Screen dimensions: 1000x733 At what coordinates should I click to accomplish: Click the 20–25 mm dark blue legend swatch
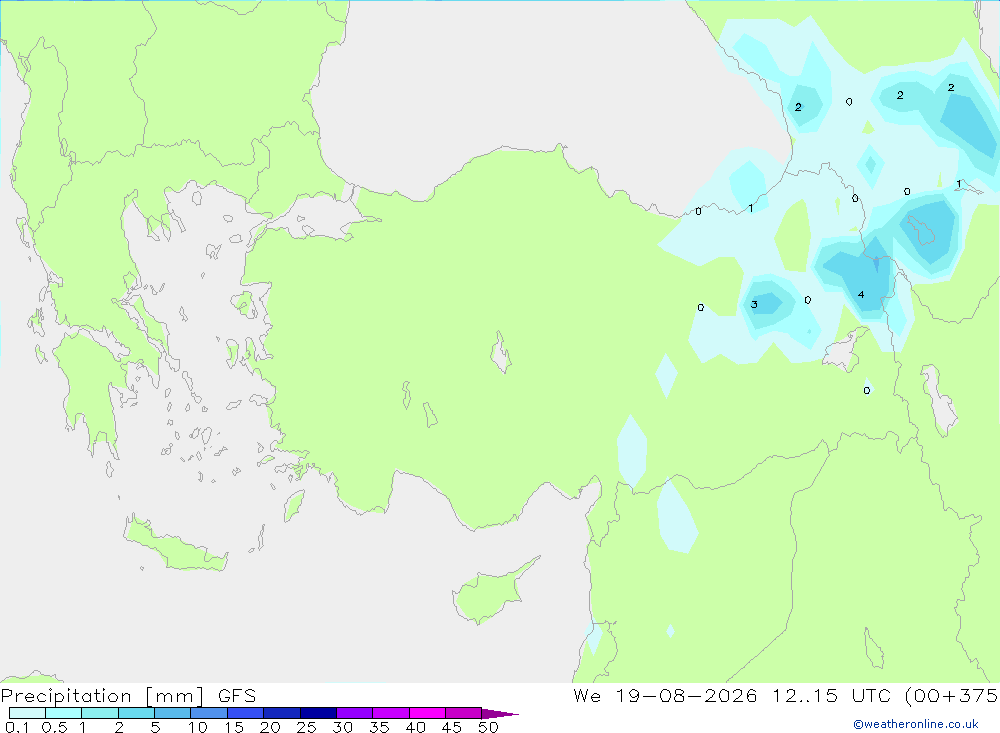point(281,713)
